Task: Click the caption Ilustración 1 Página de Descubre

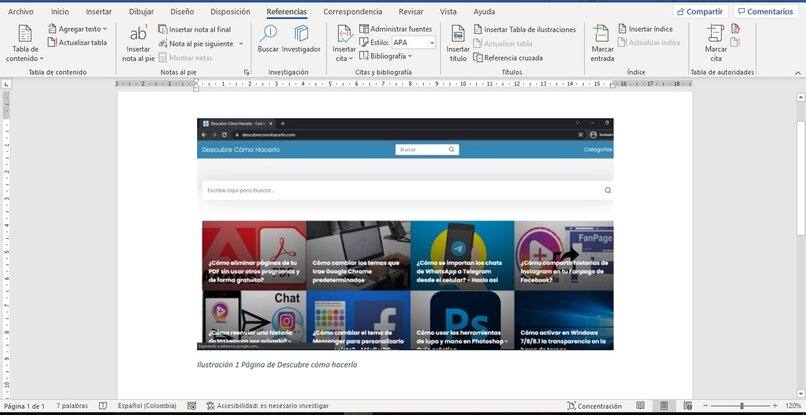Action: pyautogui.click(x=277, y=365)
